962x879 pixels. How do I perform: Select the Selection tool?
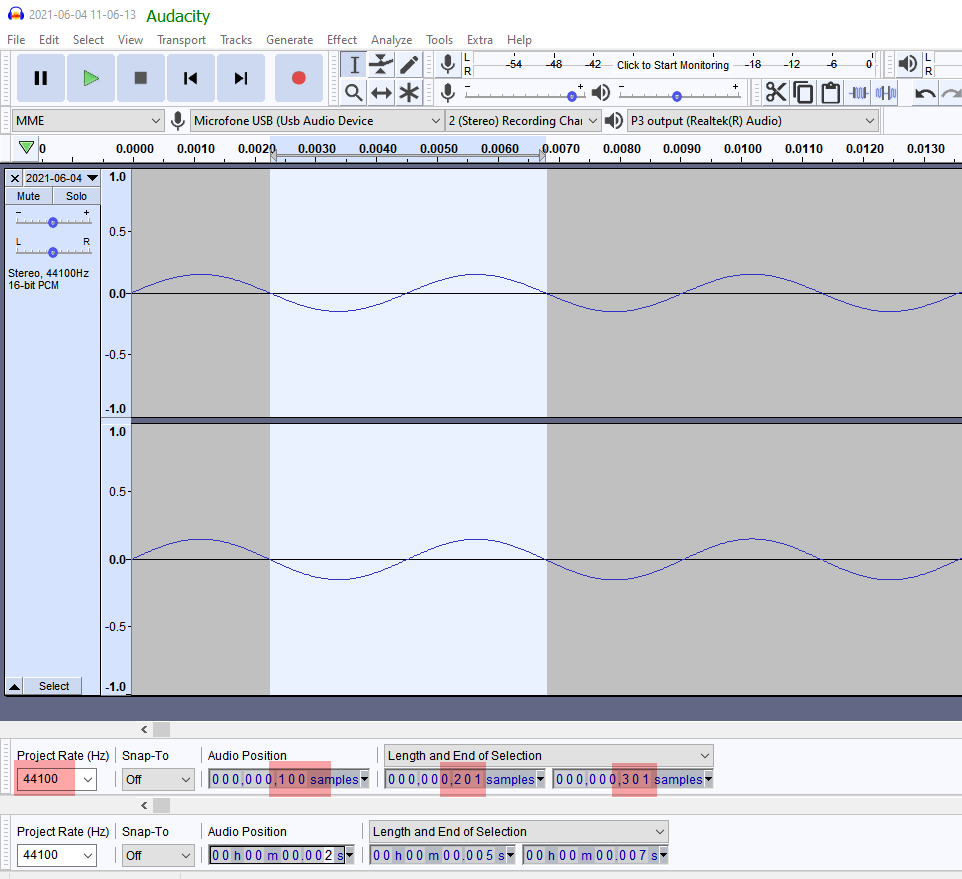tap(353, 64)
